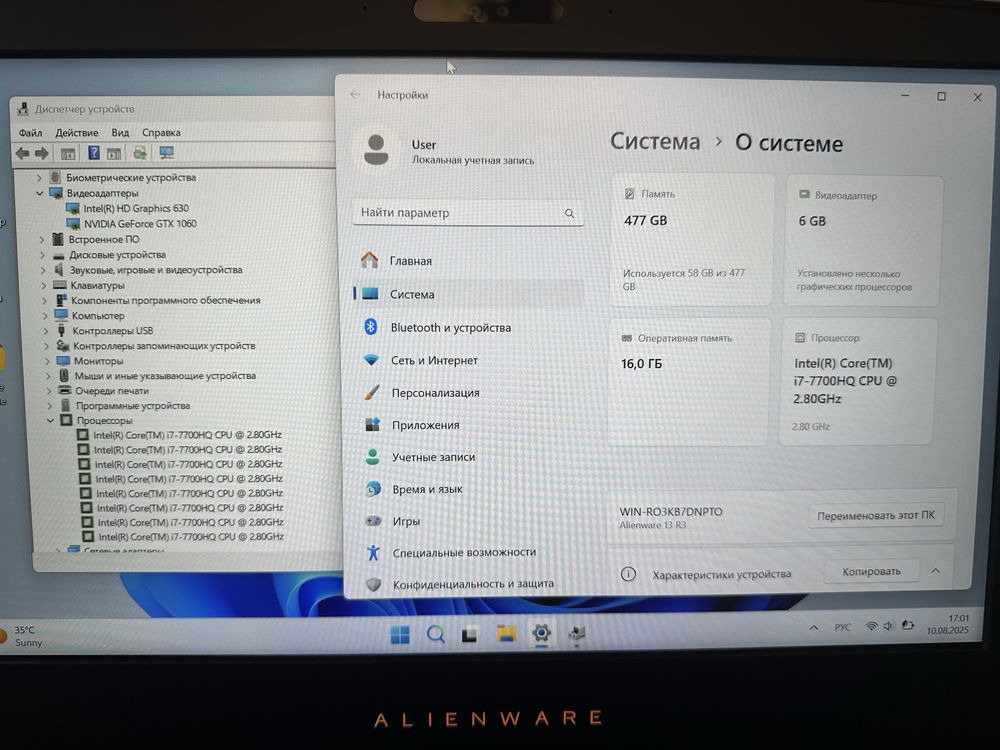Click the Device Manager icon on taskbar

[577, 633]
